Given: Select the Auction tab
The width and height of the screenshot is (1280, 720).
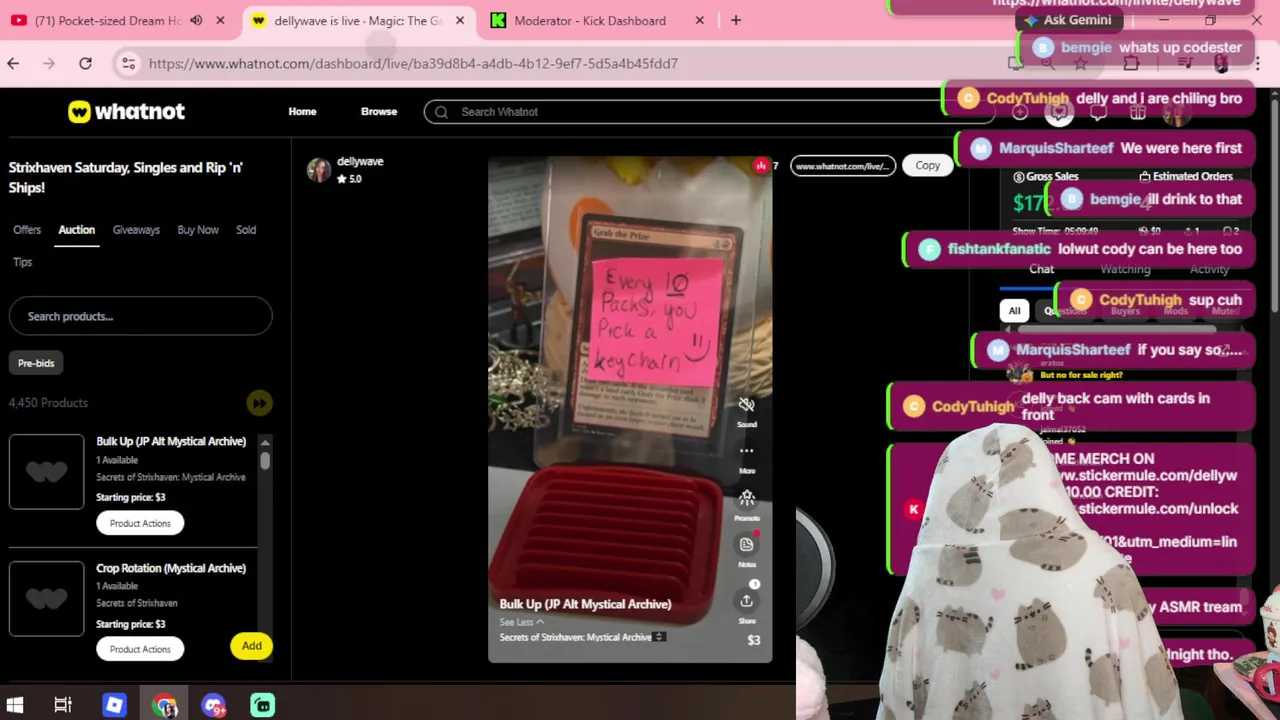Looking at the screenshot, I should (76, 230).
